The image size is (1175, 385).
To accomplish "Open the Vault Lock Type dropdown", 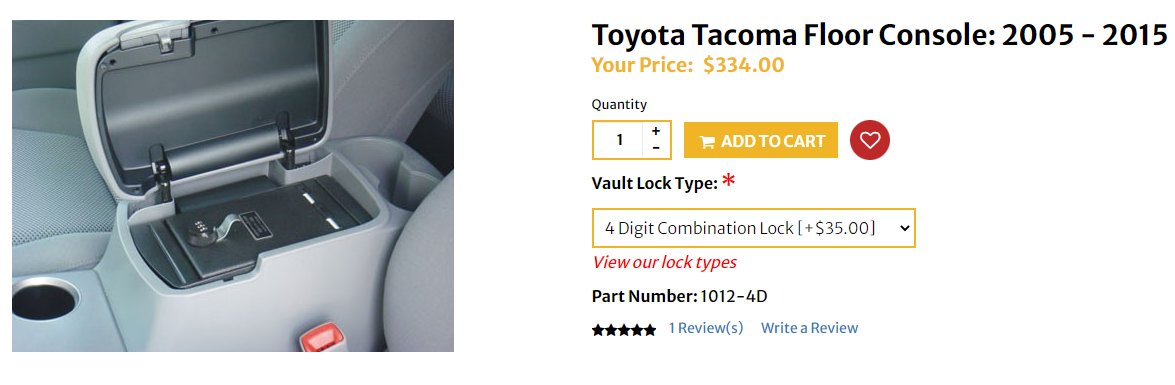I will pyautogui.click(x=753, y=228).
